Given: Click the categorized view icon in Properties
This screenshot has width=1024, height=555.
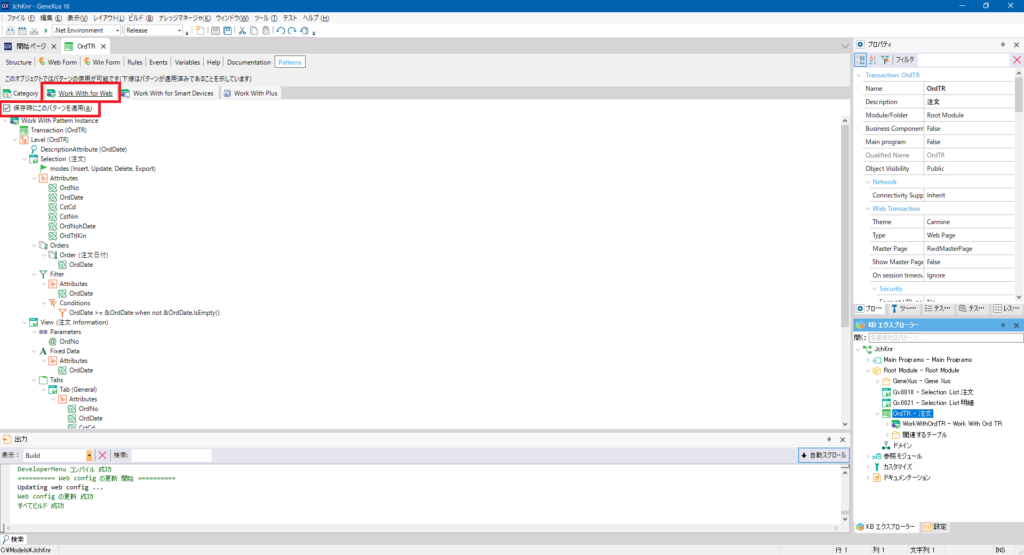Looking at the screenshot, I should pyautogui.click(x=861, y=60).
